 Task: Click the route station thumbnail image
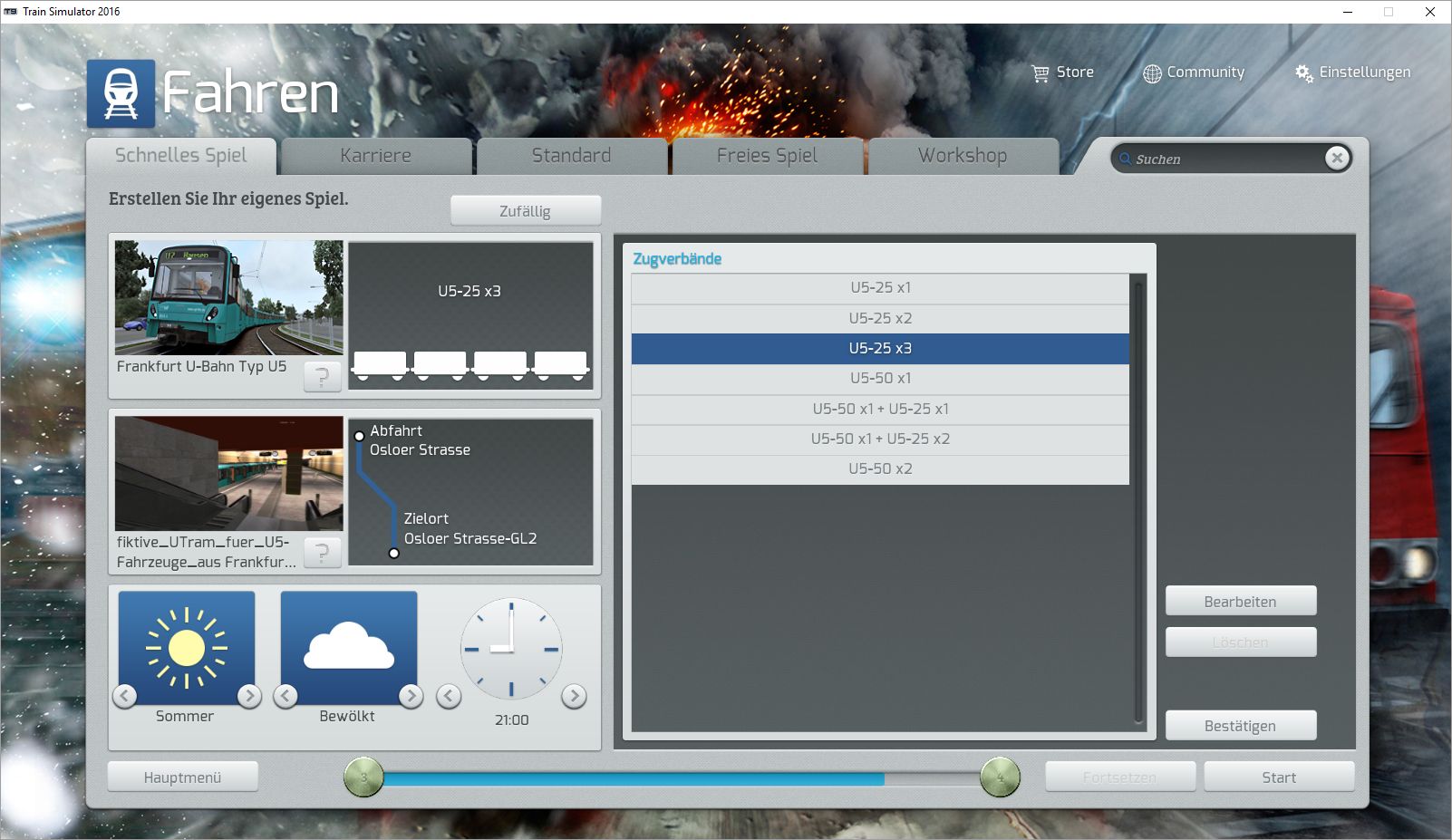click(x=229, y=474)
